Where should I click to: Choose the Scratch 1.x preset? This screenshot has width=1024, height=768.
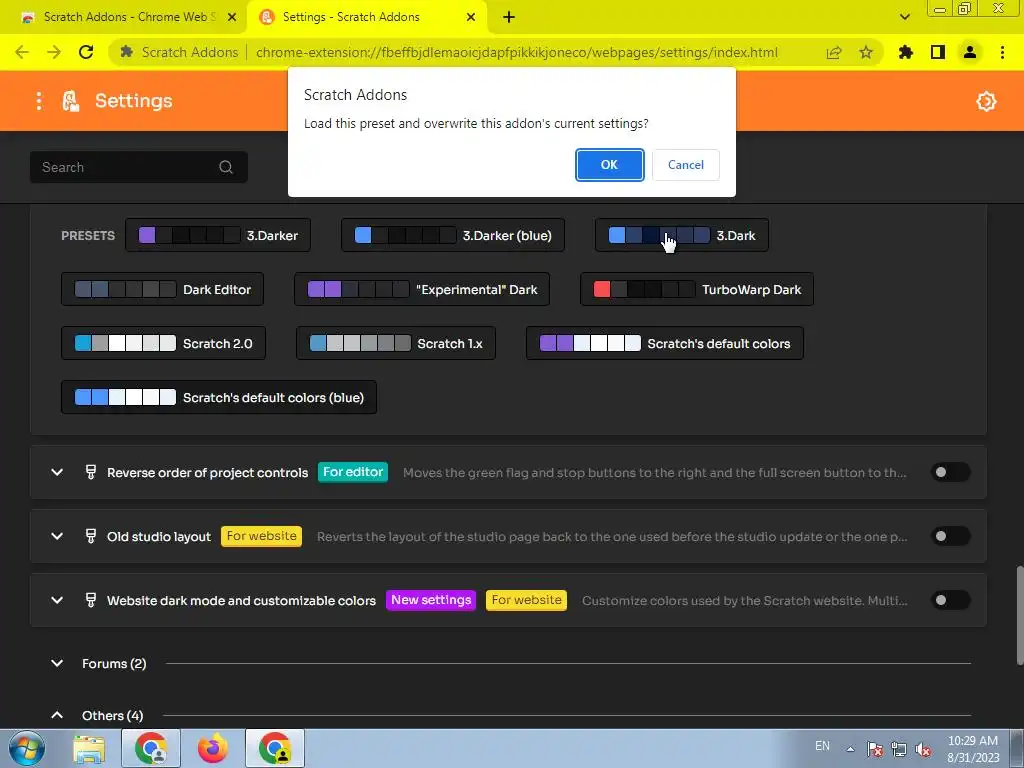396,344
